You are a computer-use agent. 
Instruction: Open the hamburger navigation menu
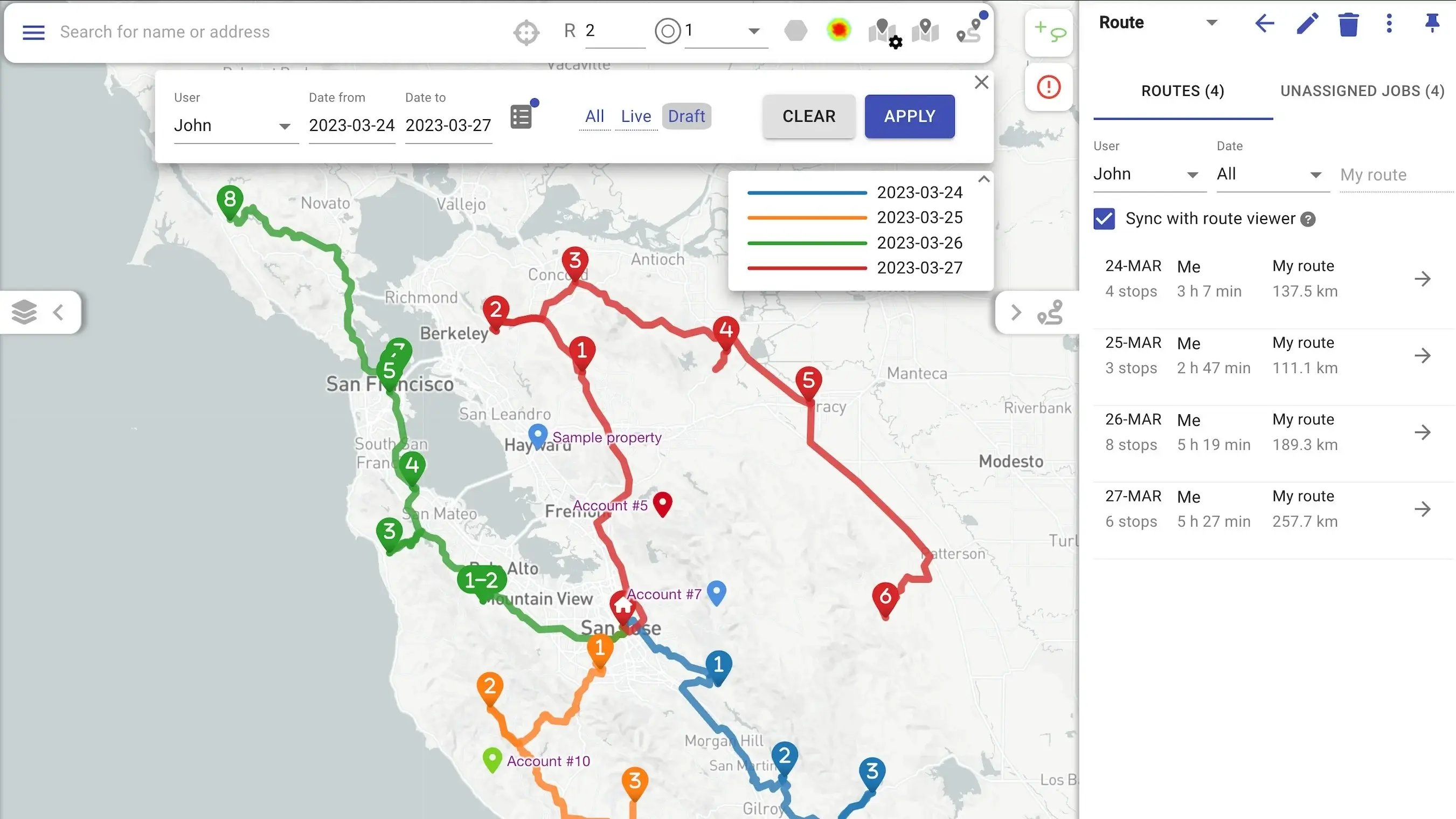tap(33, 32)
